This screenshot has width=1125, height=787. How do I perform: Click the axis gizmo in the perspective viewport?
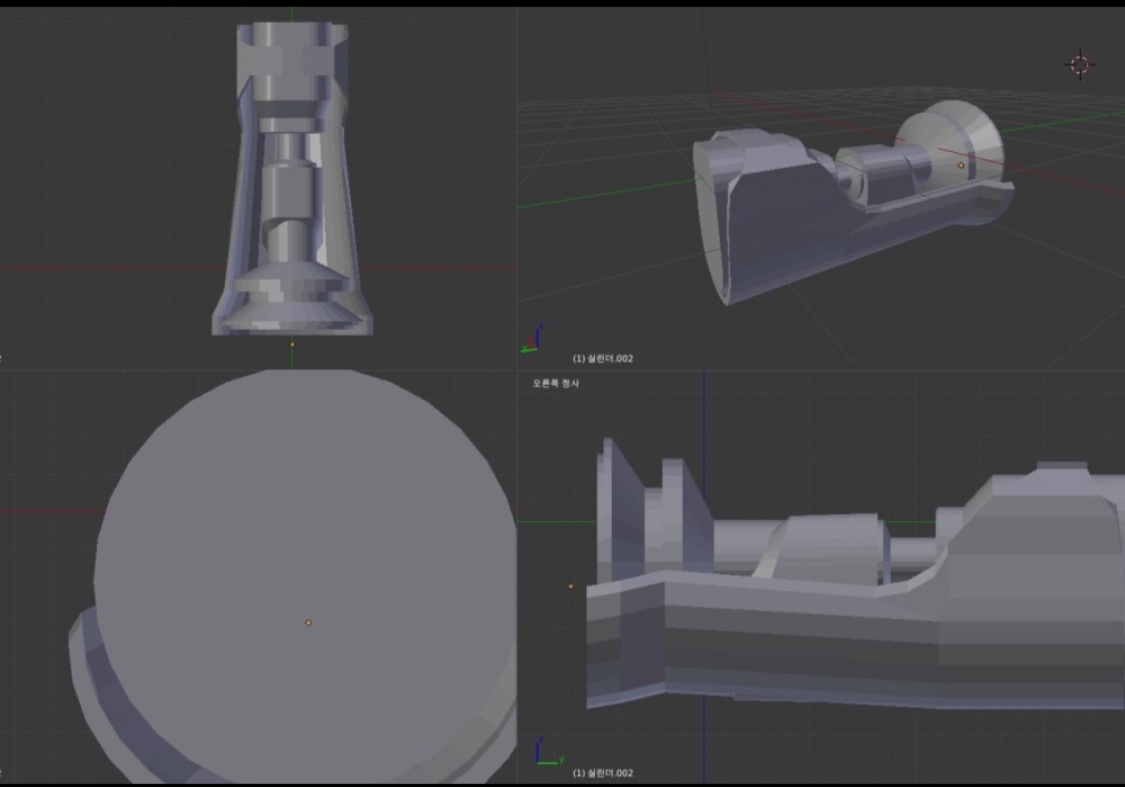(x=532, y=339)
